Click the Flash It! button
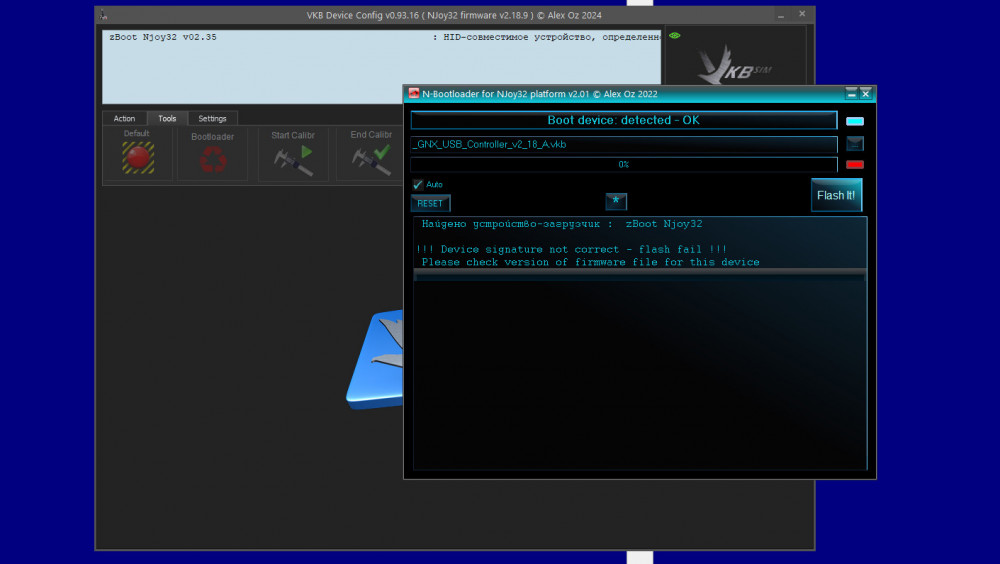 [x=836, y=195]
